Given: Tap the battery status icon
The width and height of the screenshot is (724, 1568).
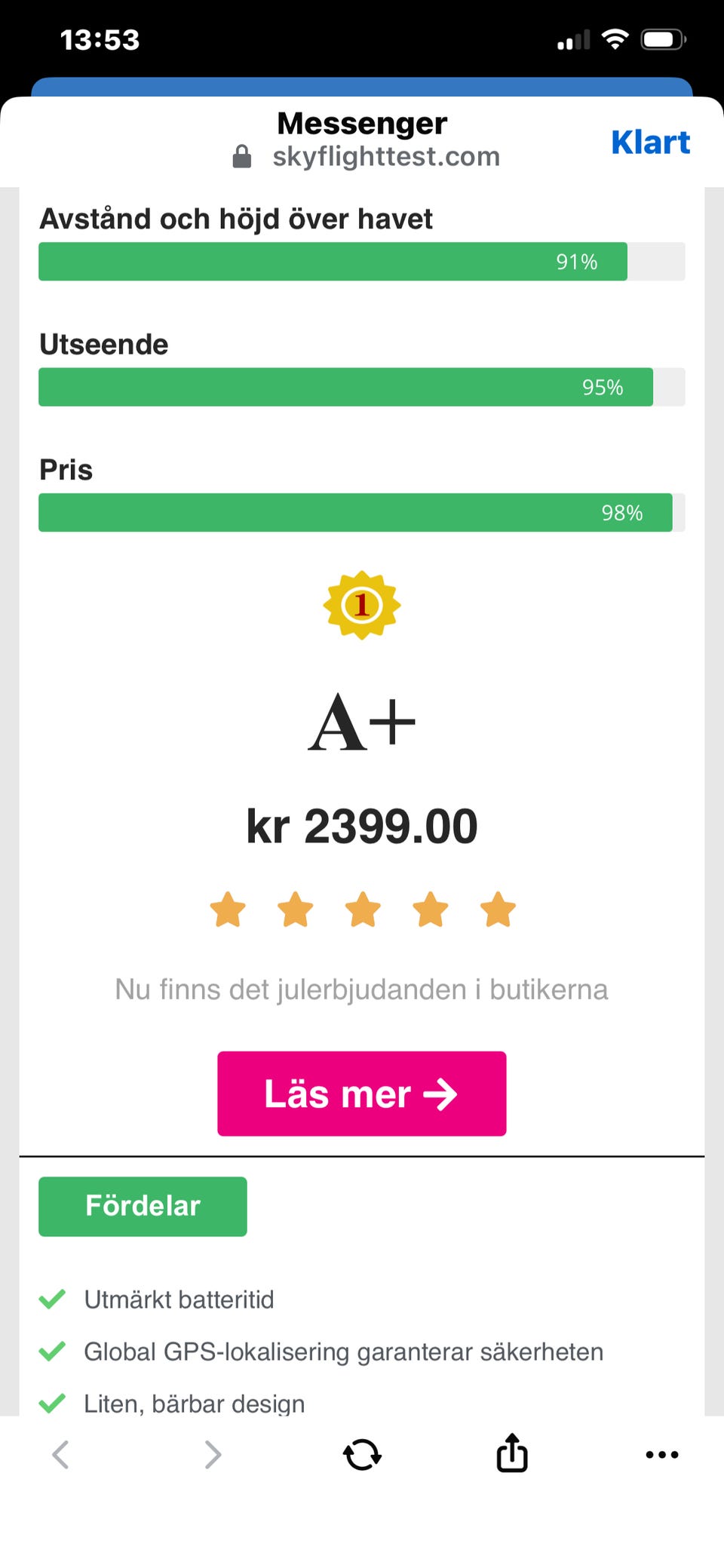Looking at the screenshot, I should pos(662,39).
